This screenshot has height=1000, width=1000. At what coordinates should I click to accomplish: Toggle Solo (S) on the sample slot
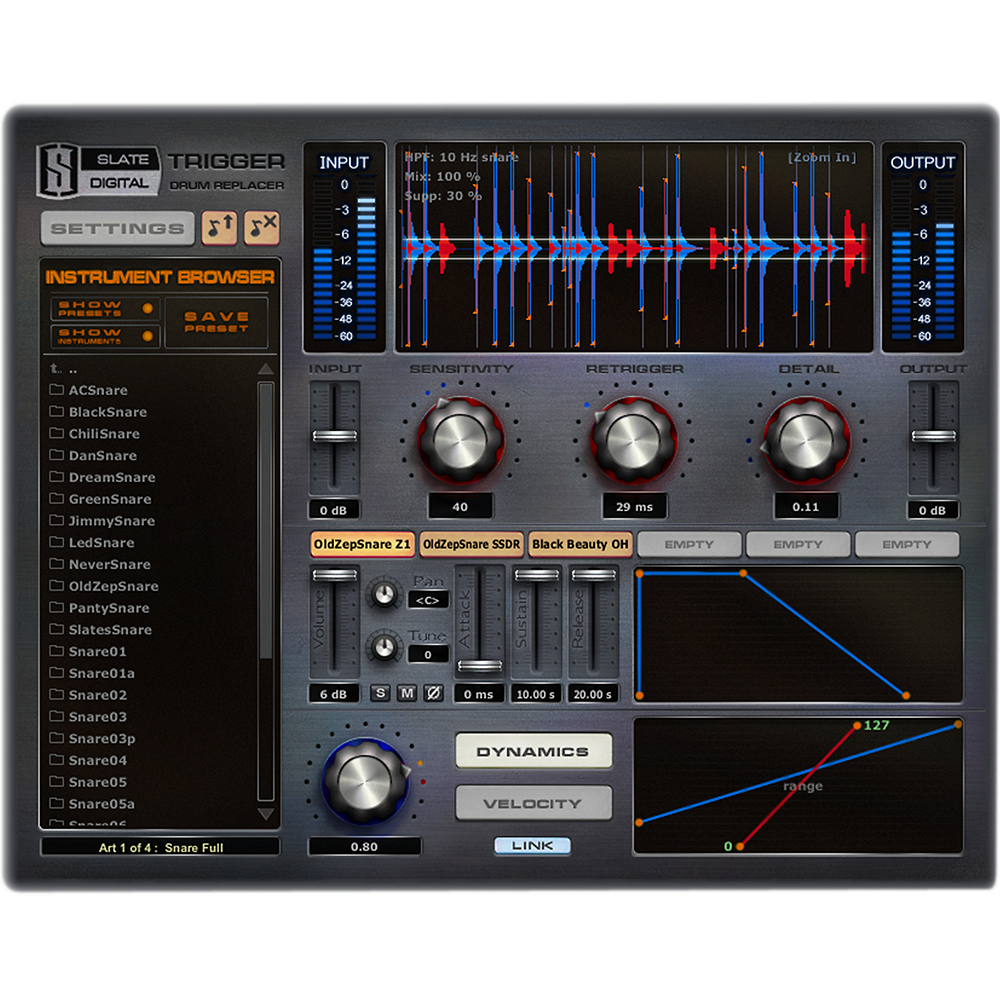point(381,693)
